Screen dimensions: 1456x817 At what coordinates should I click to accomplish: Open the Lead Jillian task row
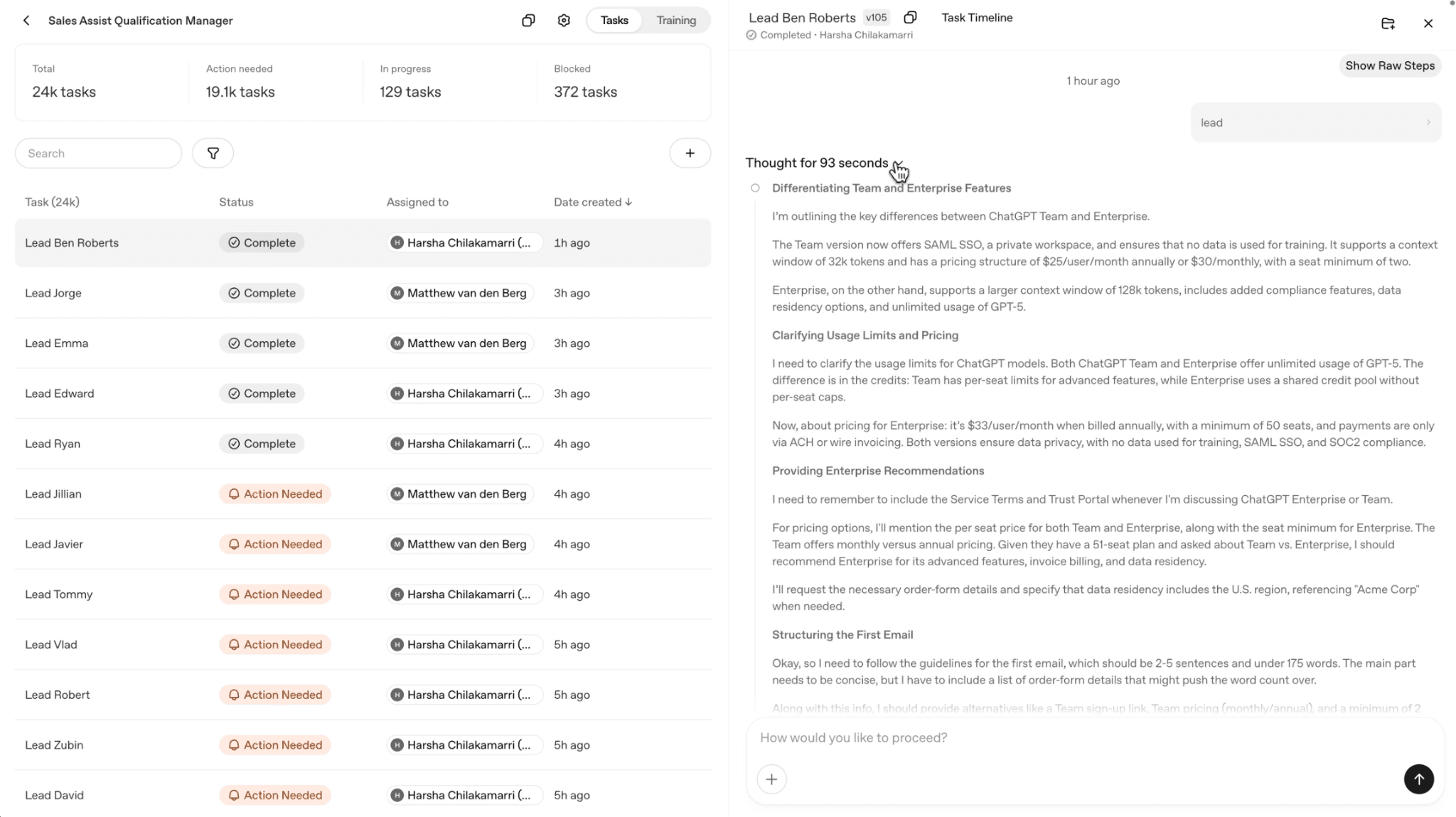(x=53, y=493)
